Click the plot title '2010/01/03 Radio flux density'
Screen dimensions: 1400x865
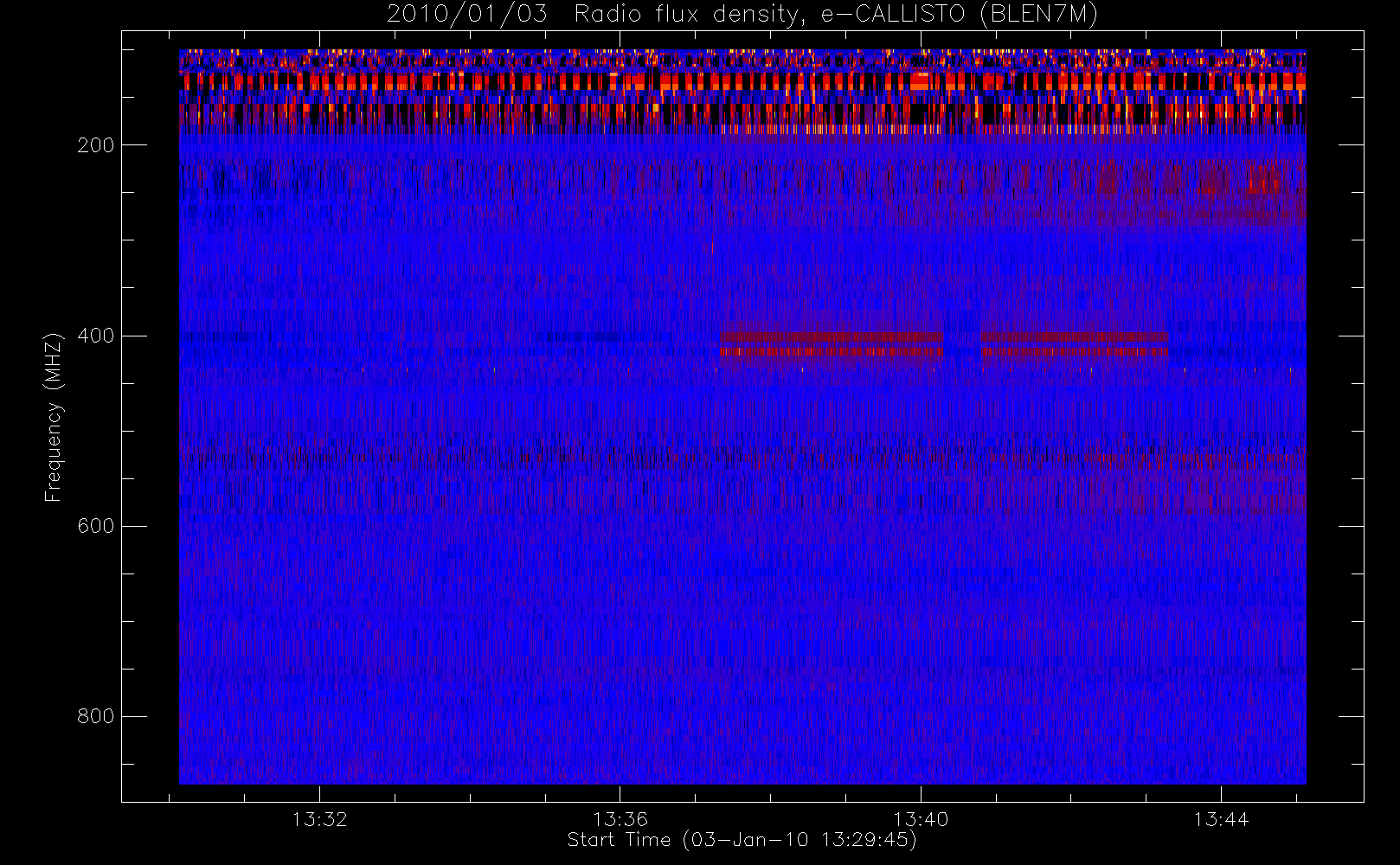pyautogui.click(x=742, y=15)
